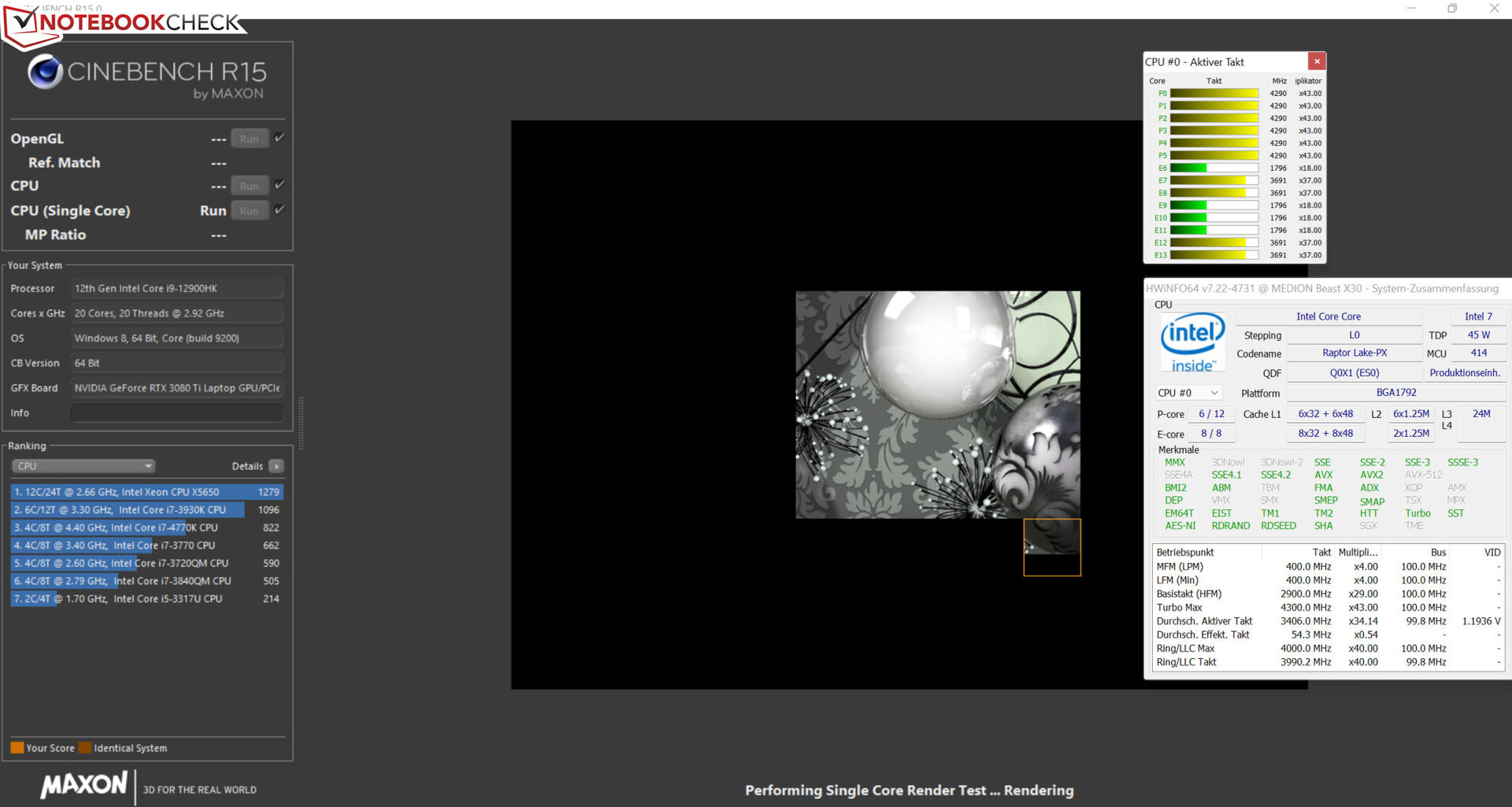Click the Cores x GHz field

(177, 313)
